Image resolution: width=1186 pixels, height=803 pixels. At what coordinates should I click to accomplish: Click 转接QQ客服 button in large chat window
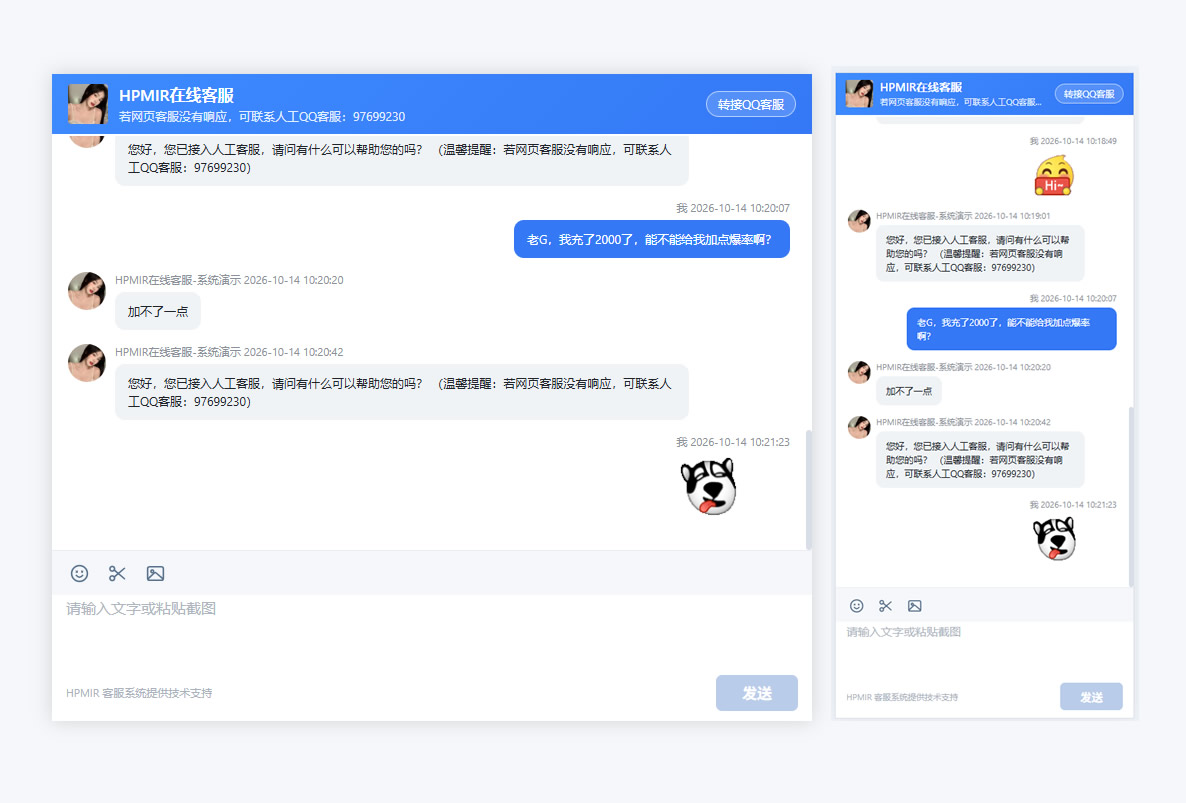tap(751, 104)
